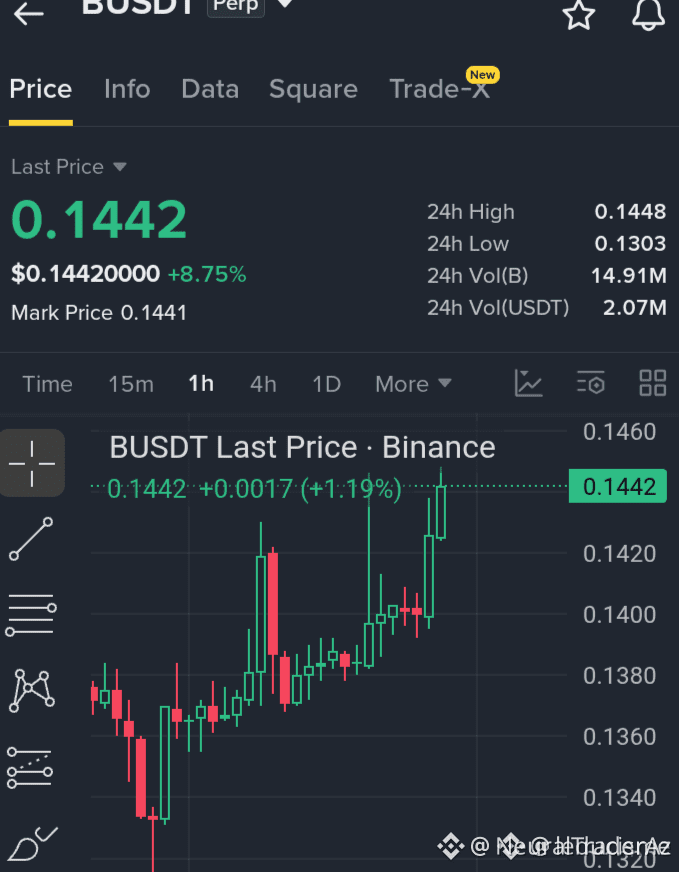Add BUSDT to favorites with star icon
This screenshot has height=872, width=679.
click(x=579, y=14)
